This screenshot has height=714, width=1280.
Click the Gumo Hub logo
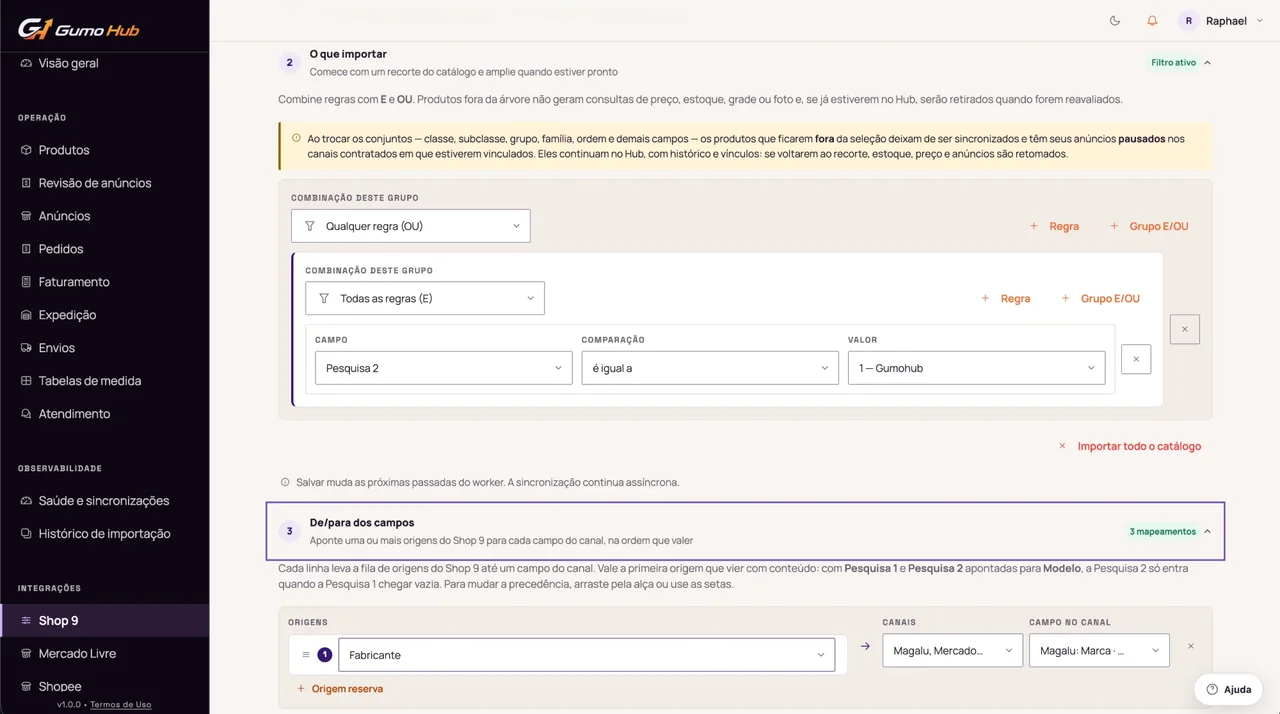coord(78,29)
